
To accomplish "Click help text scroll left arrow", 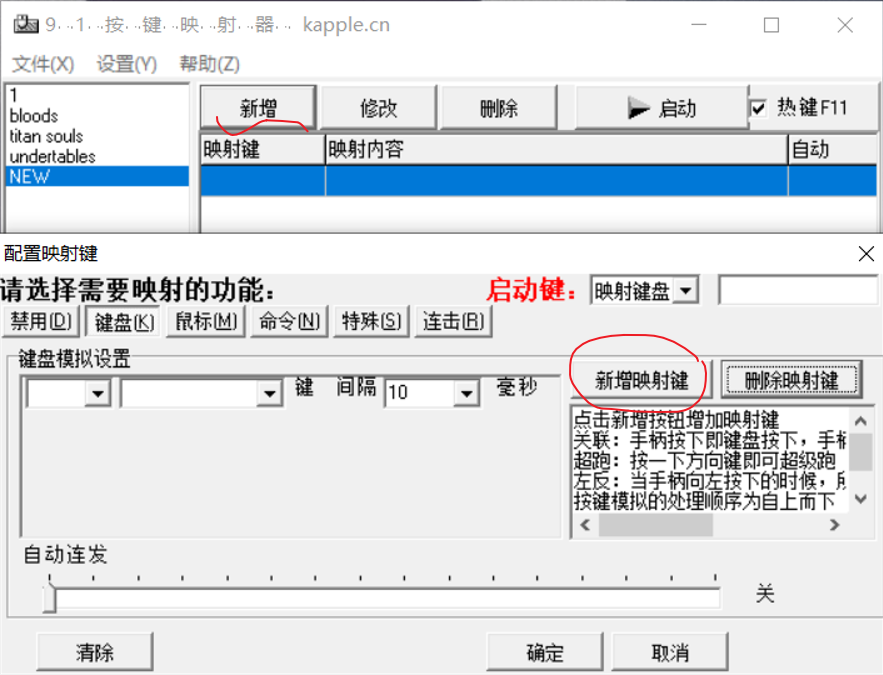I will (586, 525).
